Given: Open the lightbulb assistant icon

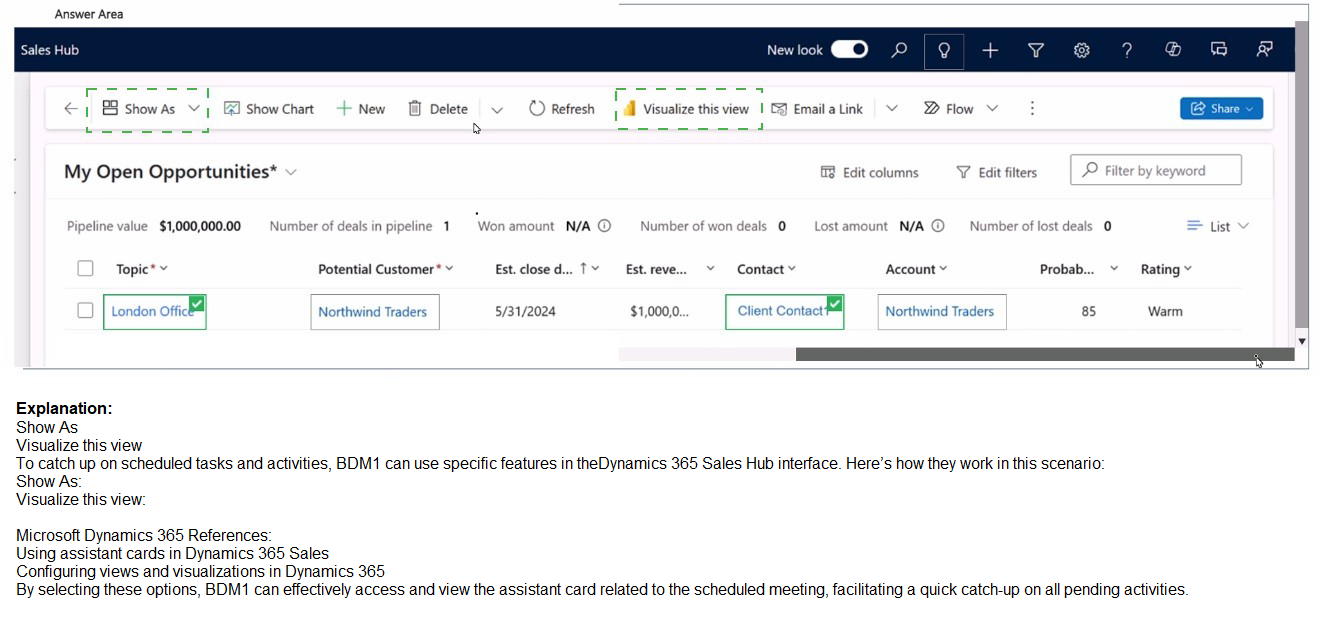Looking at the screenshot, I should pyautogui.click(x=943, y=50).
